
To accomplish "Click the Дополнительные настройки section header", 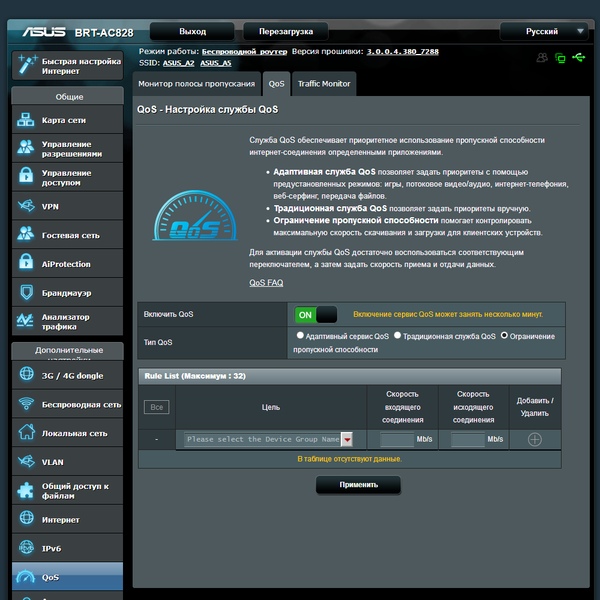I will click(67, 351).
